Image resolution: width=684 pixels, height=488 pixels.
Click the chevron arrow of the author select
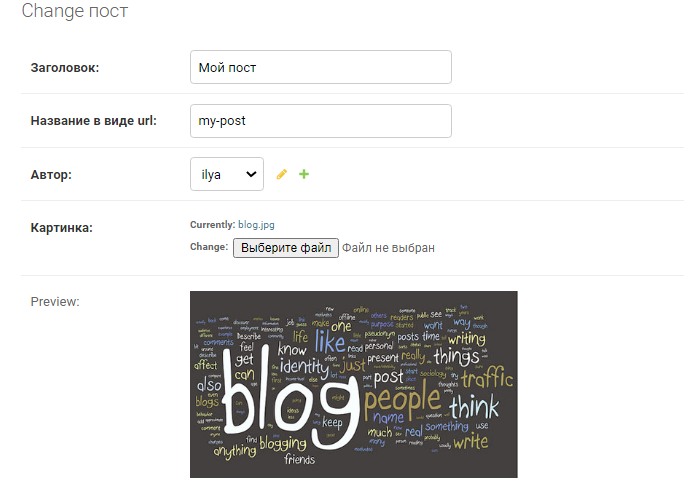coord(251,174)
